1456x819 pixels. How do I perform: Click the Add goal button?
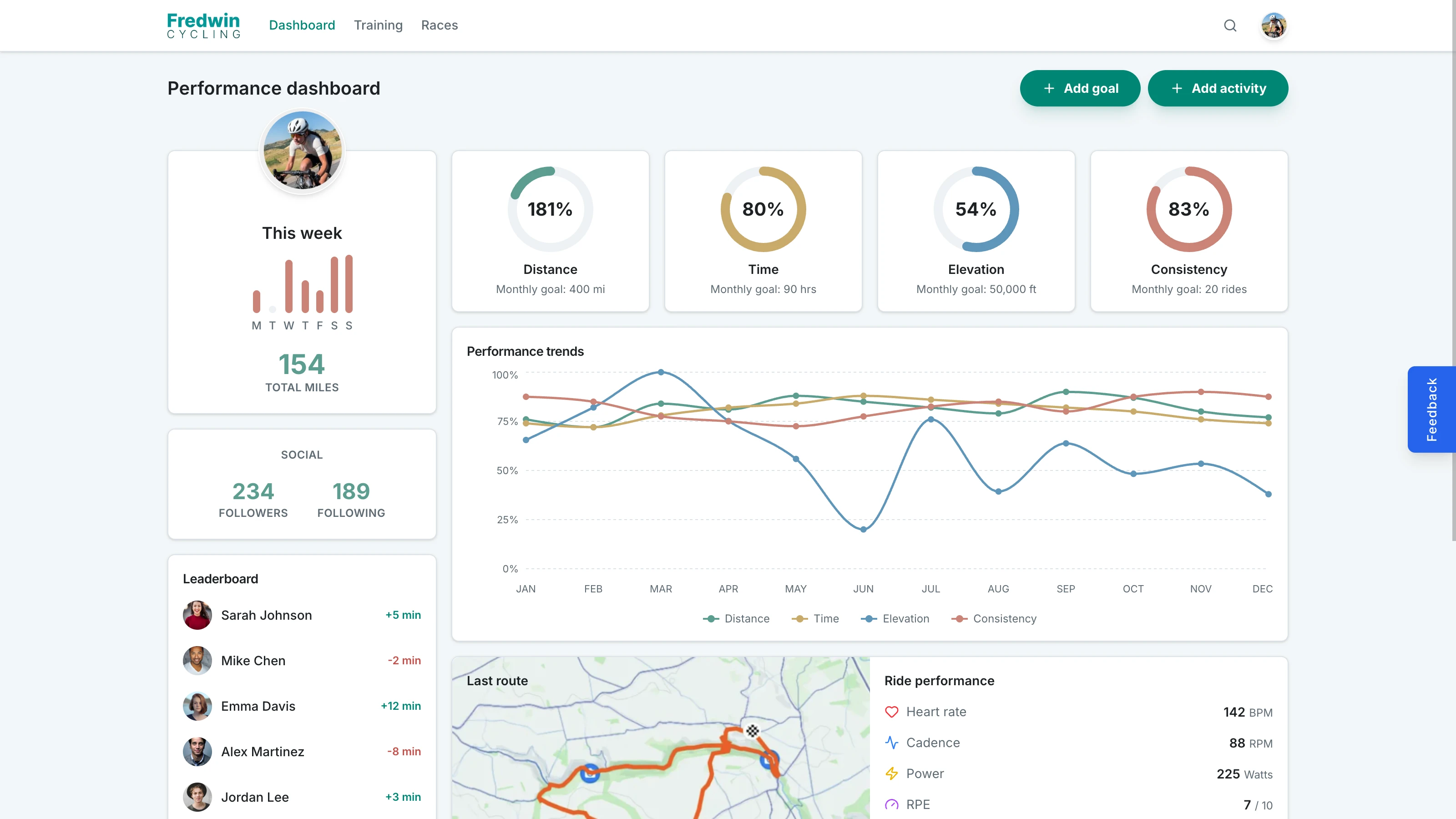click(x=1080, y=88)
